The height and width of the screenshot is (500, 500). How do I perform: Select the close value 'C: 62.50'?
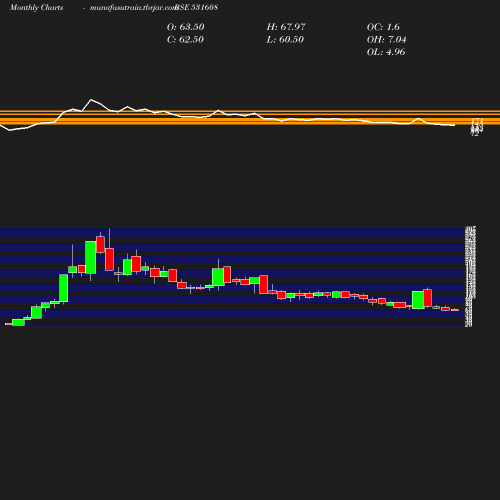(x=185, y=40)
